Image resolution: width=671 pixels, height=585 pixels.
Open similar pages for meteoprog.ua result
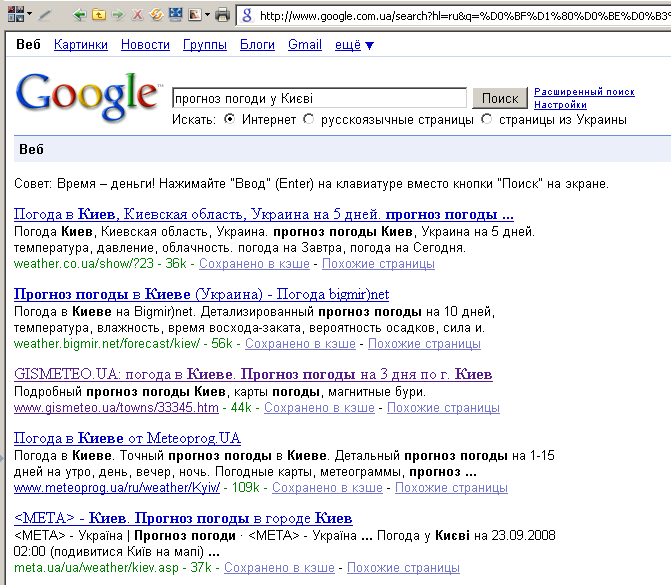click(x=451, y=487)
